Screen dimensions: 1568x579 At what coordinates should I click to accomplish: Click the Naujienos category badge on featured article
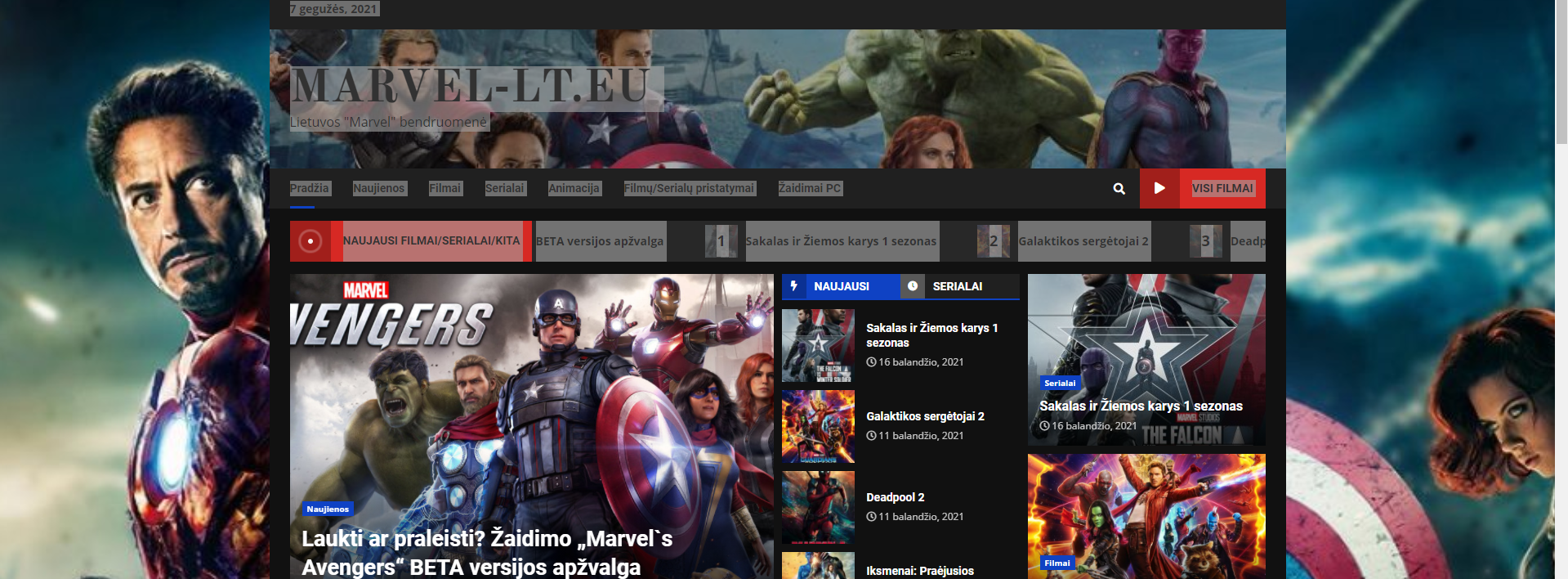click(x=328, y=509)
